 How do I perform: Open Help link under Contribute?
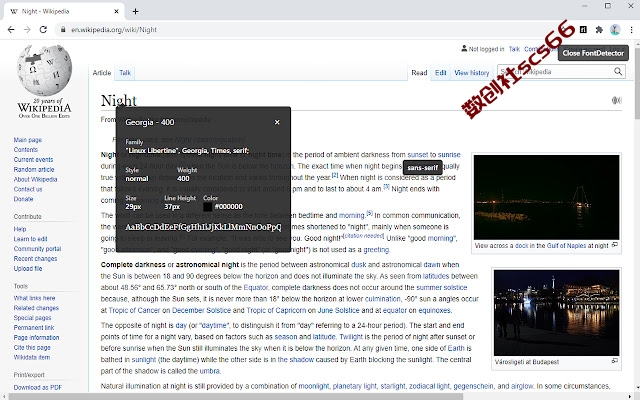pyautogui.click(x=20, y=229)
